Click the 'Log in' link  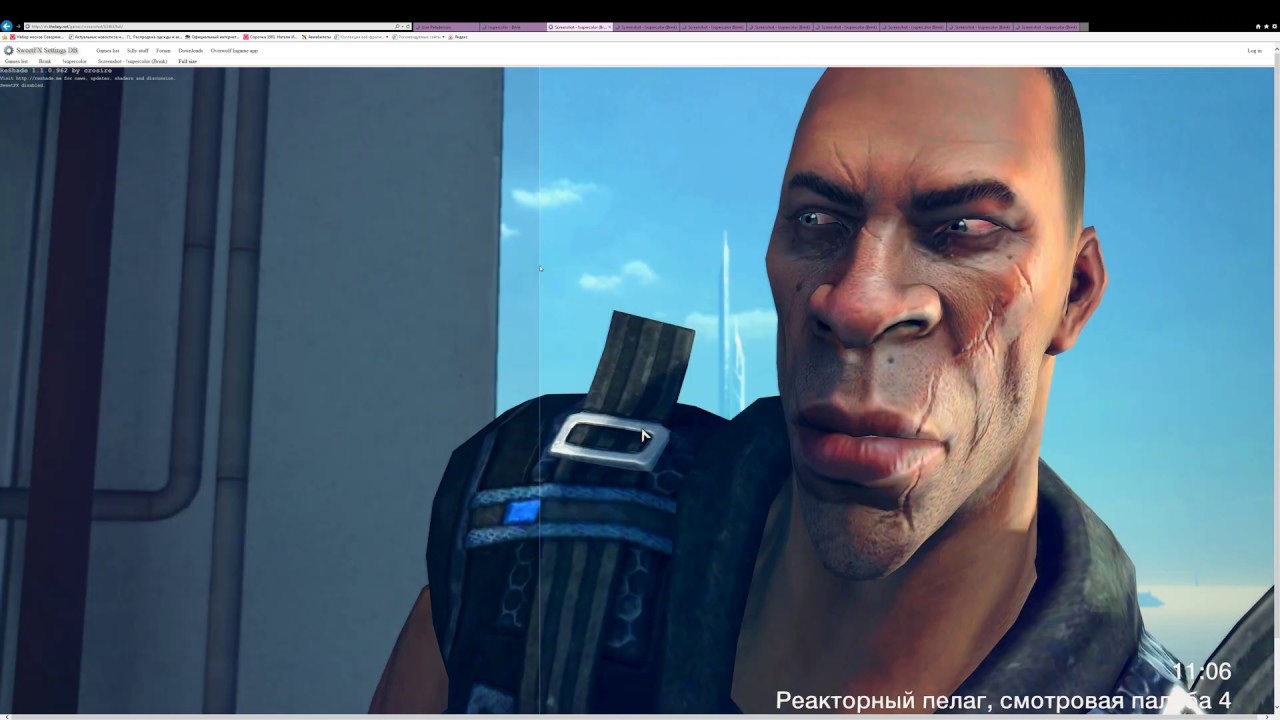click(1254, 50)
